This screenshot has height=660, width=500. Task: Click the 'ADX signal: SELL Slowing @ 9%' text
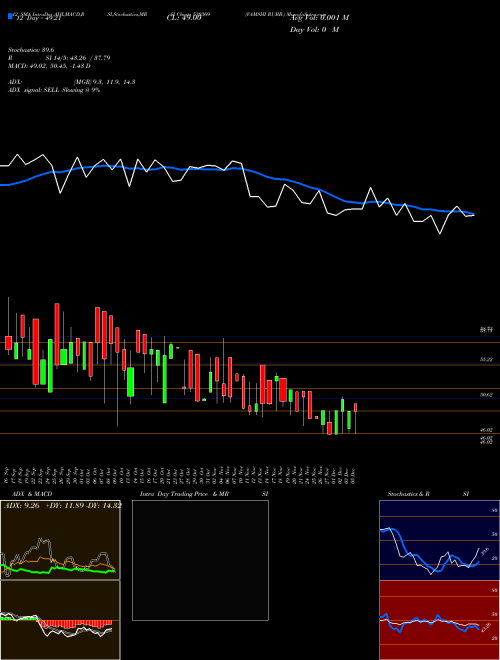click(54, 90)
